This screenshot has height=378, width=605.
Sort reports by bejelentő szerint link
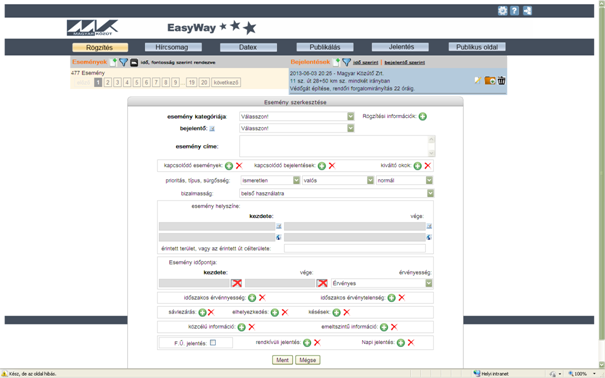[x=405, y=62]
